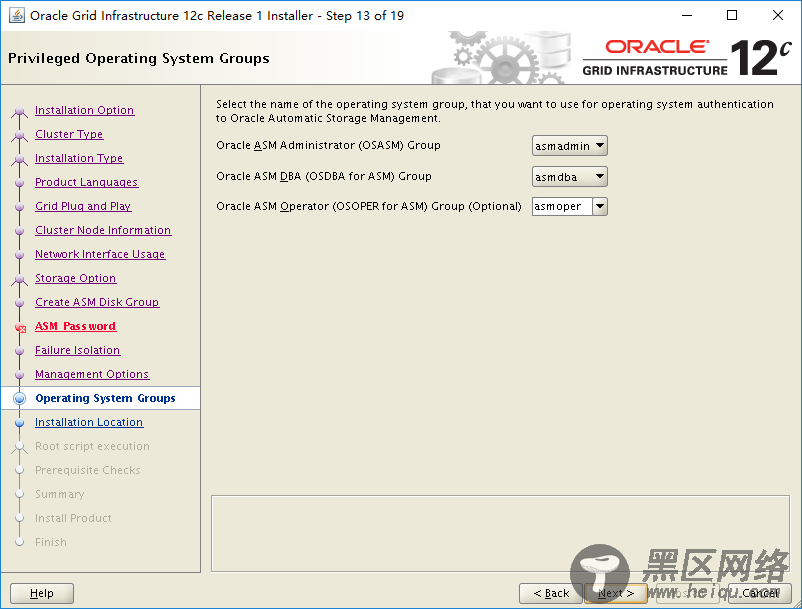Click the ASM Password error step icon

(20, 327)
